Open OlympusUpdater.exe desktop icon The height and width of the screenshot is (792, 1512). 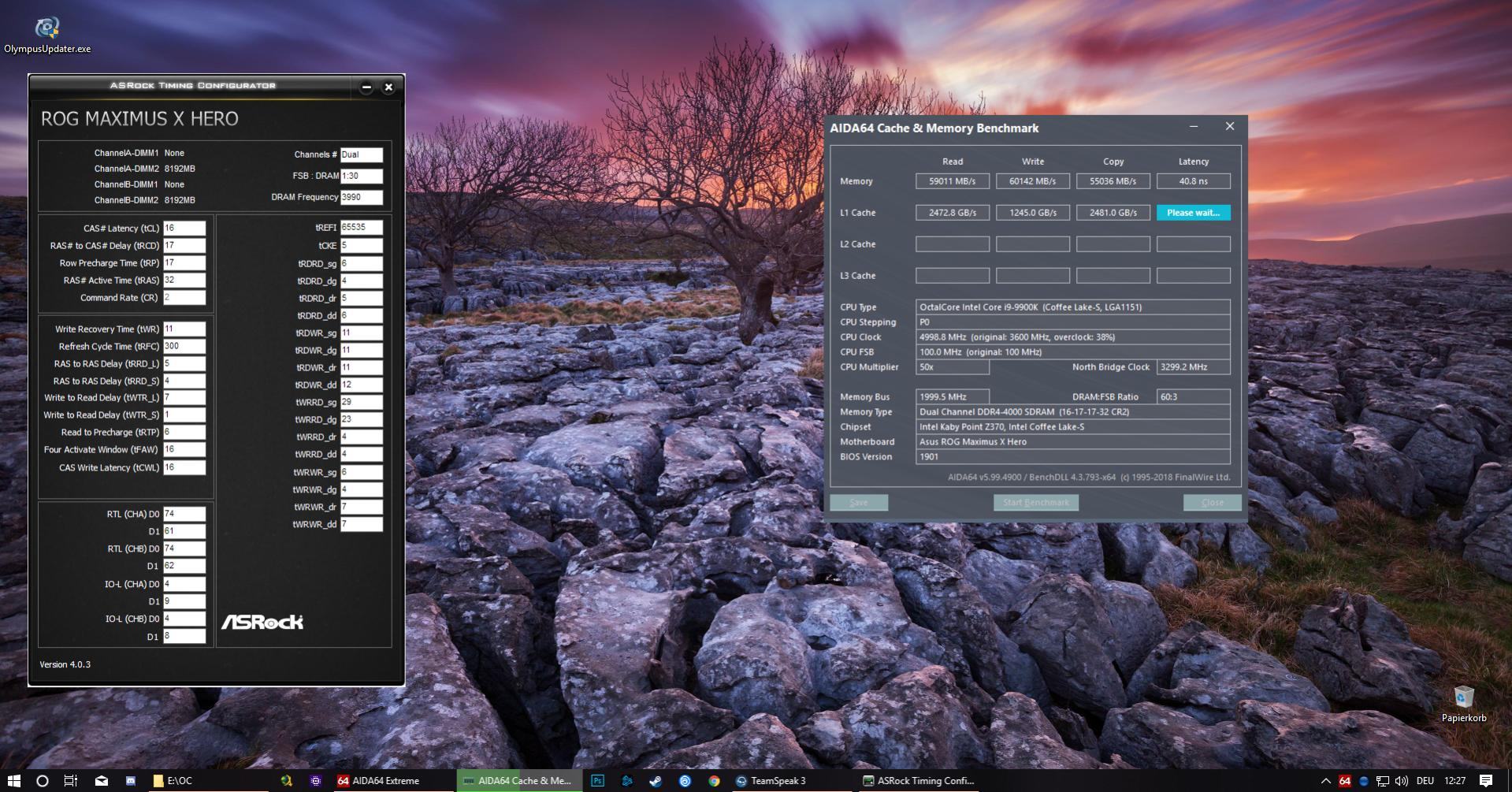[x=47, y=35]
